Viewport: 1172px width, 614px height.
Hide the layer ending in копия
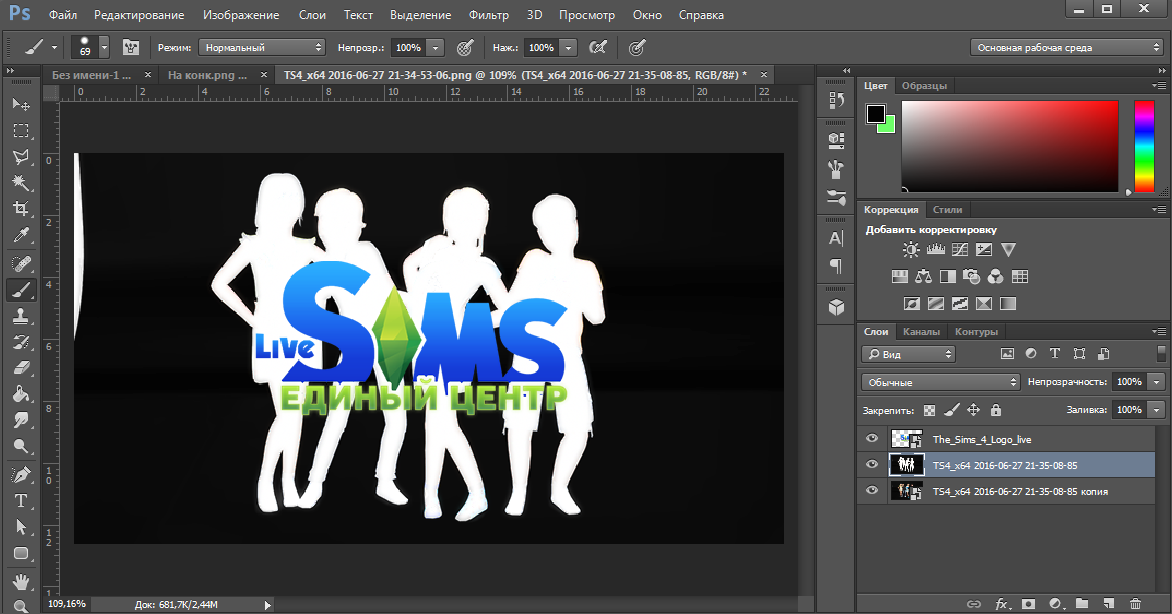872,491
